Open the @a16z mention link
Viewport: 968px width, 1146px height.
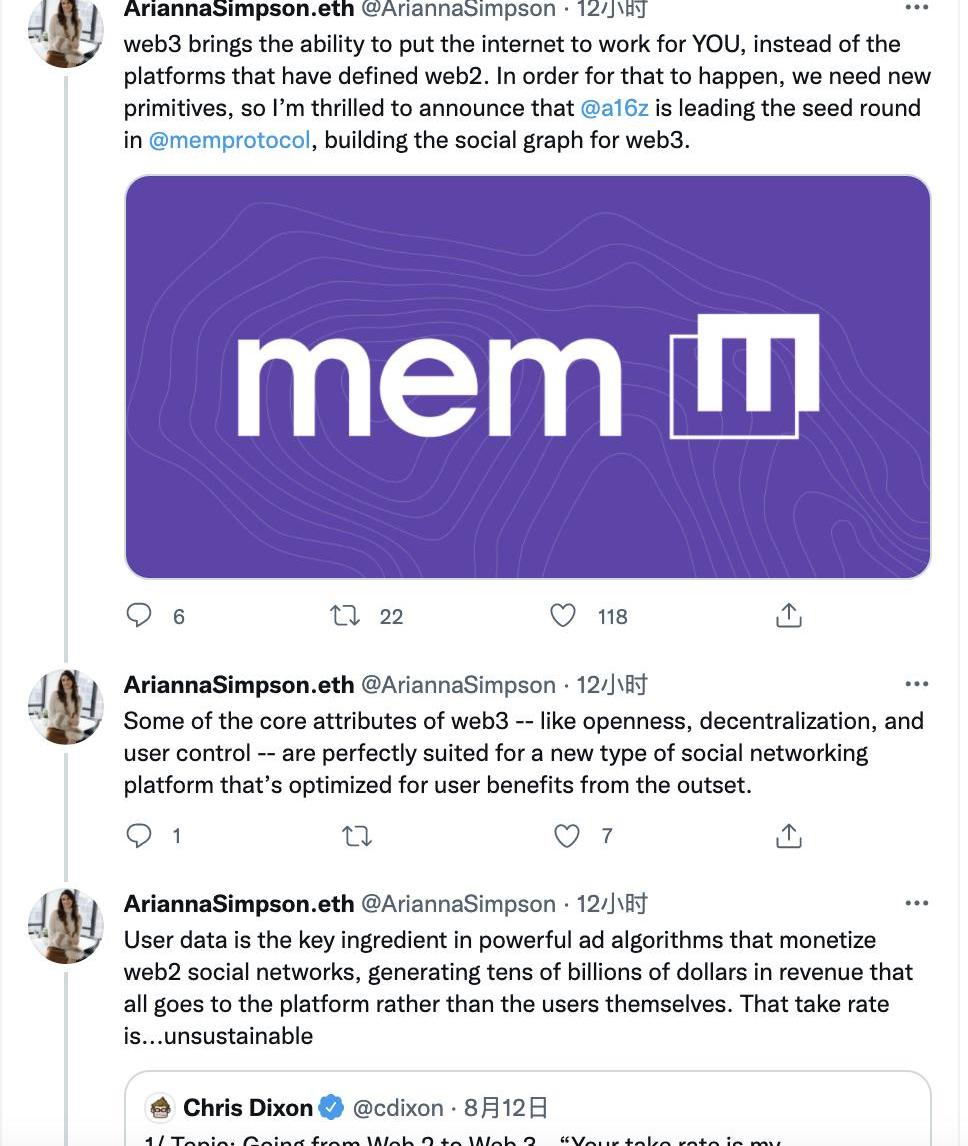coord(614,108)
